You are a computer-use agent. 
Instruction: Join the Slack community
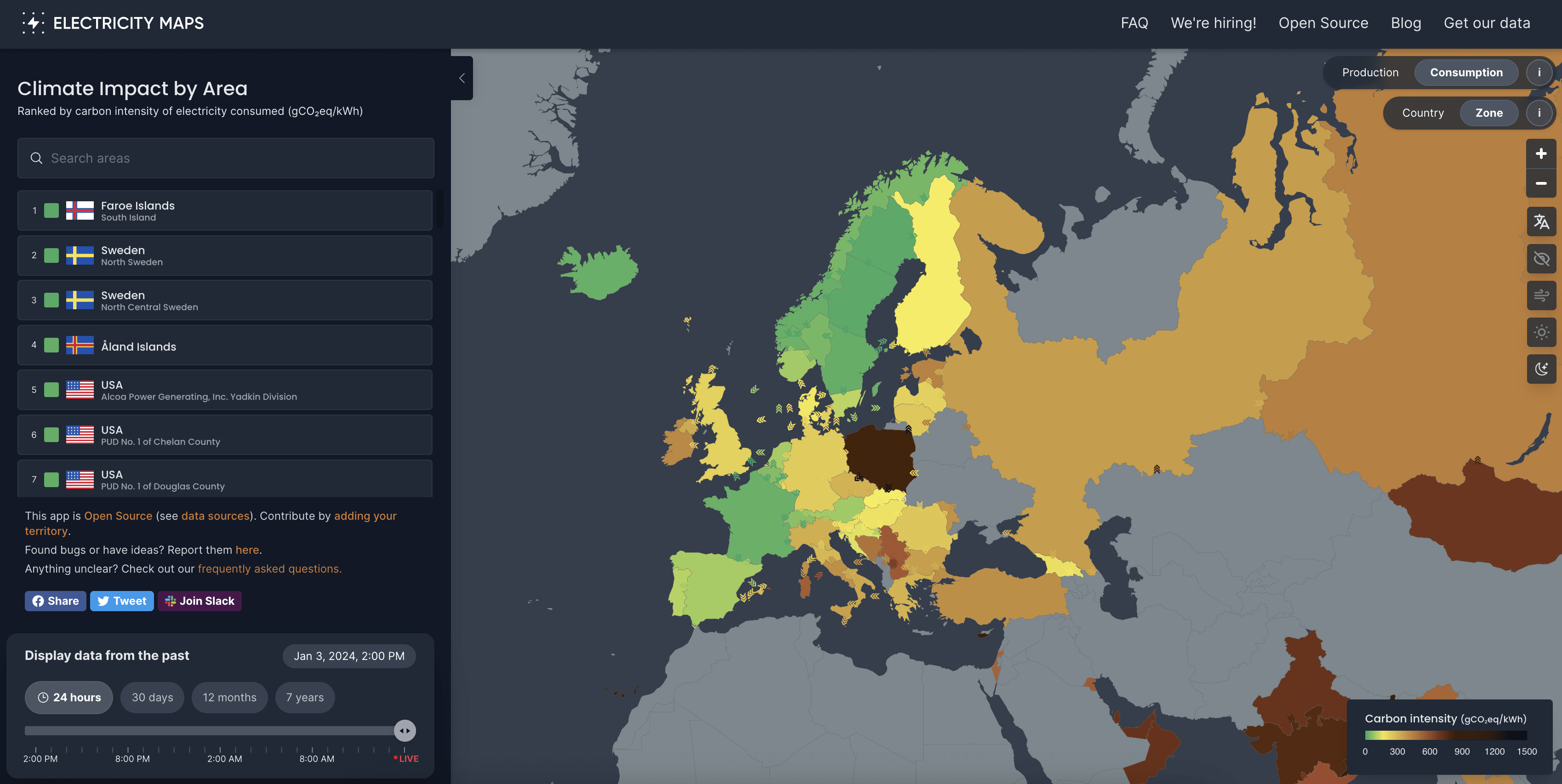tap(200, 601)
